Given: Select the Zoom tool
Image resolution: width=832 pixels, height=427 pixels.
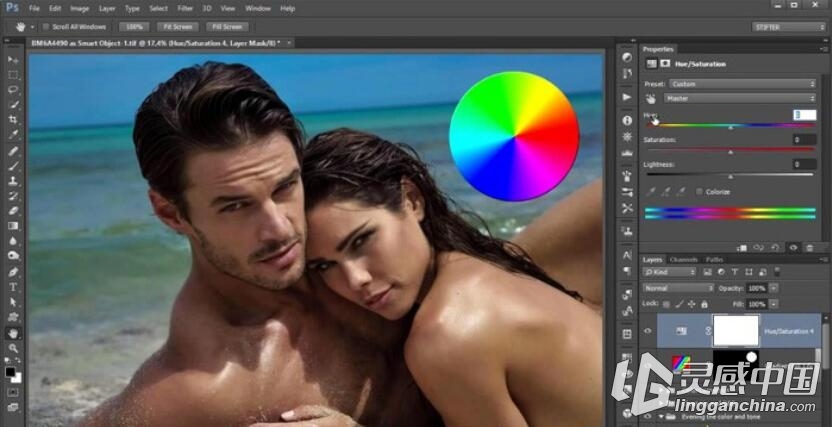Looking at the screenshot, I should coord(13,348).
